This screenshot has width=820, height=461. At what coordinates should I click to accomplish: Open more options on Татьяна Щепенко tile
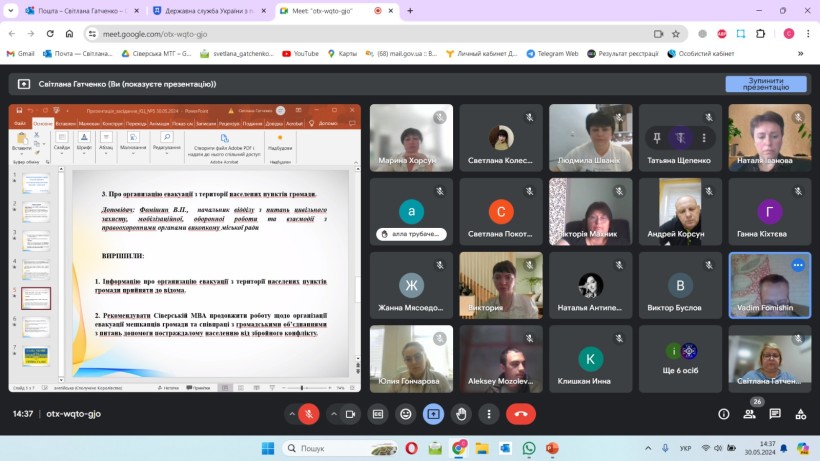(x=704, y=137)
